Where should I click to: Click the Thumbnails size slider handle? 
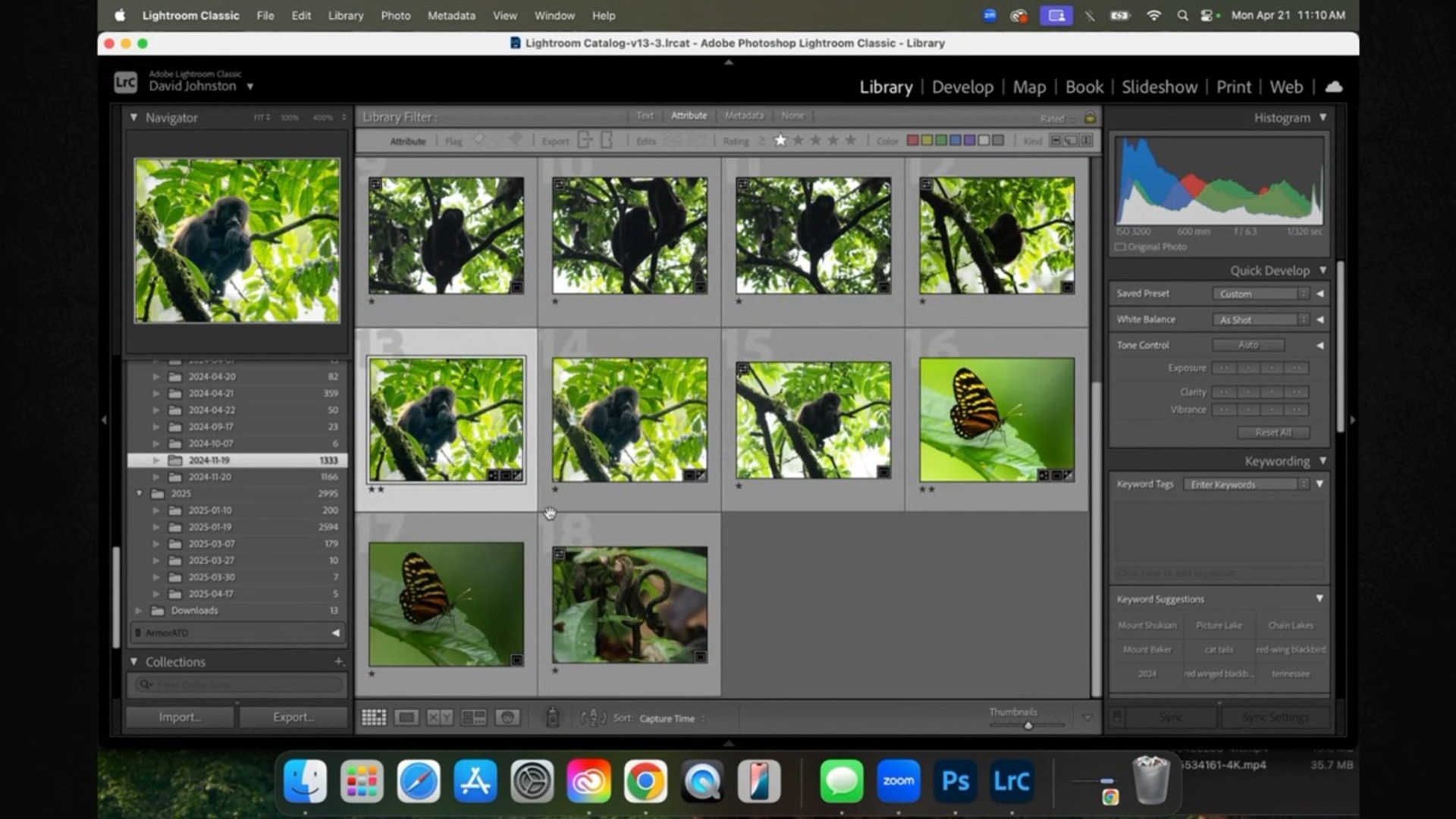(x=1028, y=726)
